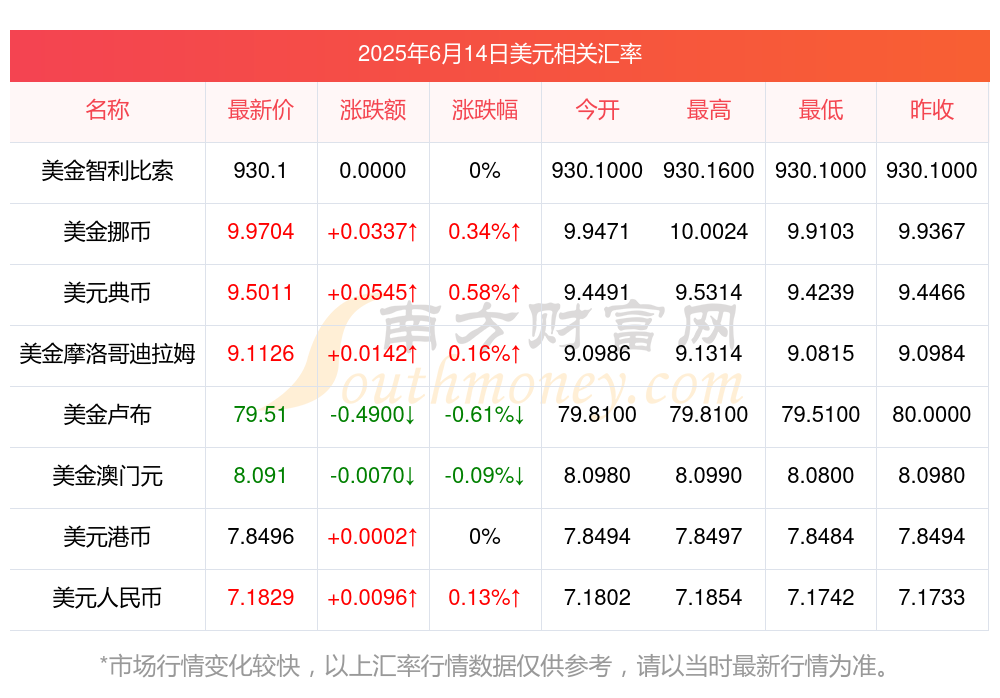Click latest price 9.5011
1000x698 pixels.
point(260,293)
